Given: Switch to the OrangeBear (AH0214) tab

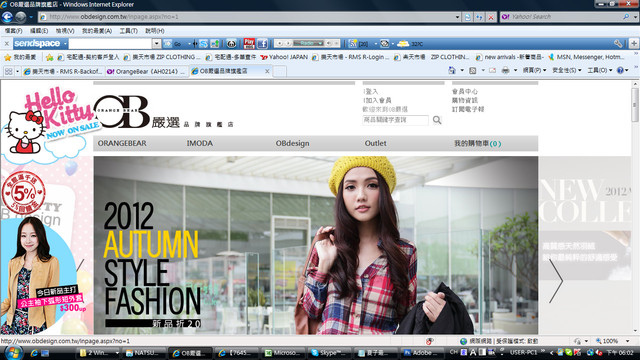Looking at the screenshot, I should [x=146, y=71].
